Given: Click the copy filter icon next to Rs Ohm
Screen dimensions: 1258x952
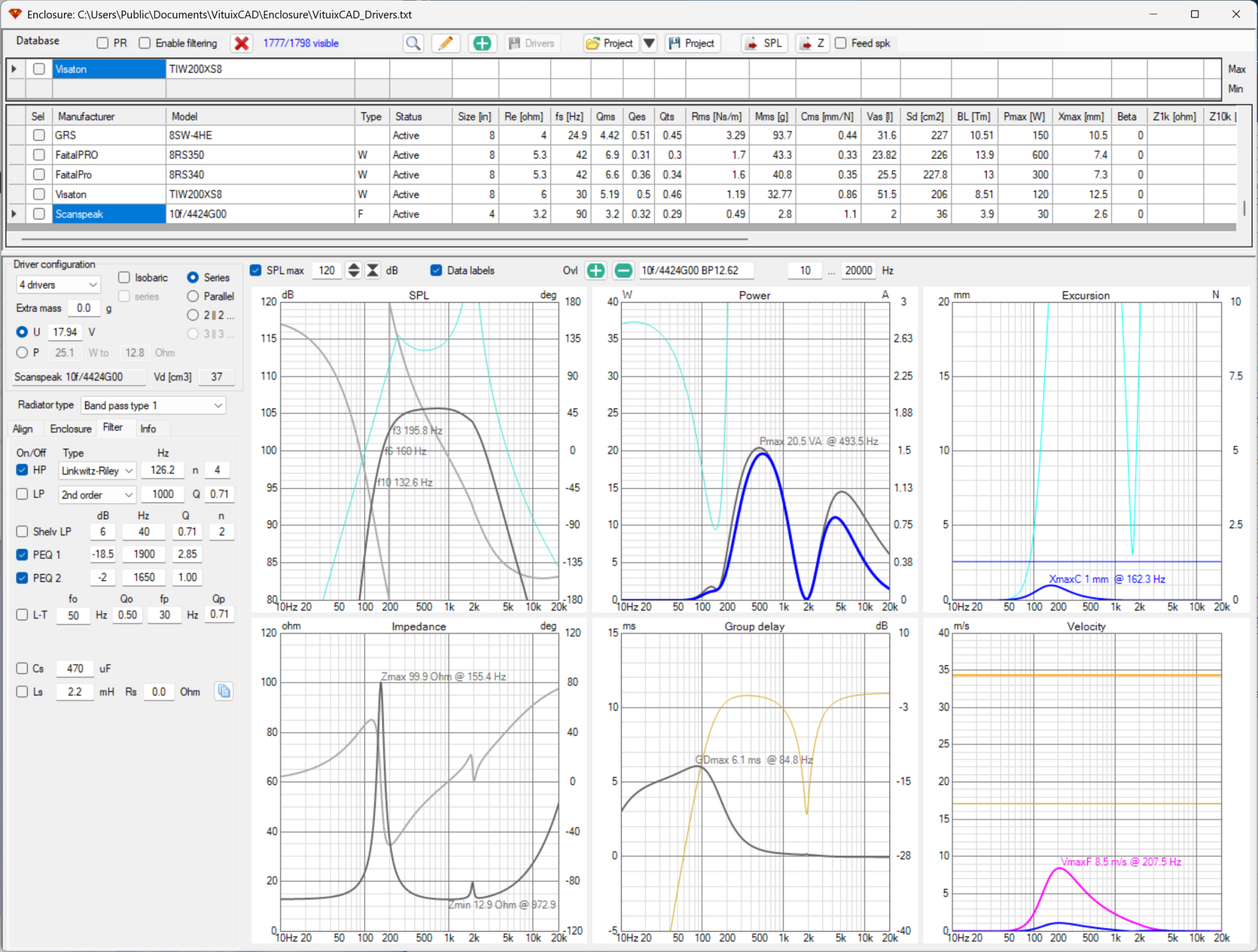Looking at the screenshot, I should [x=224, y=692].
